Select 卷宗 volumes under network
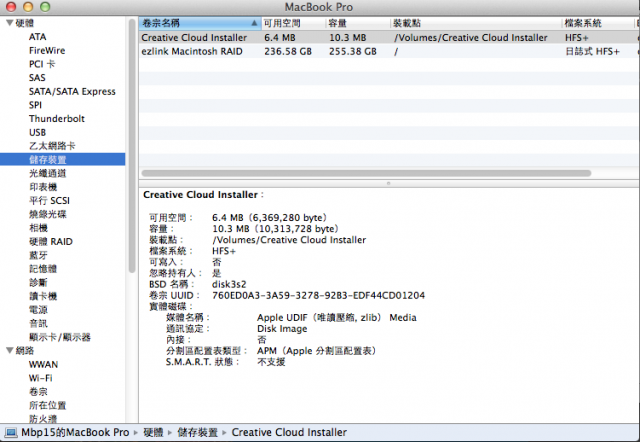 [x=38, y=391]
